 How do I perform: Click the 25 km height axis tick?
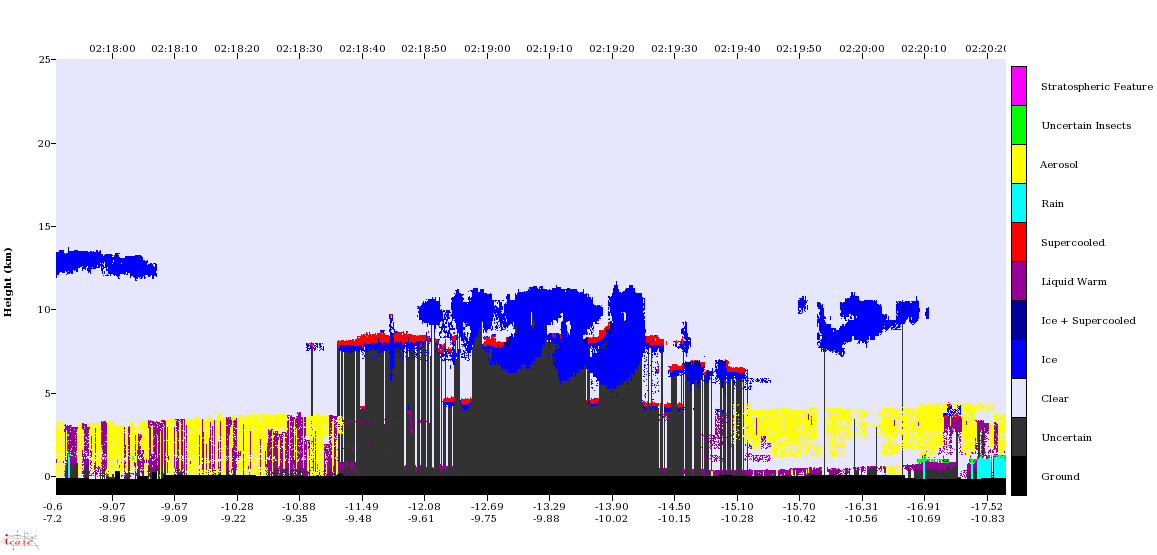45,60
